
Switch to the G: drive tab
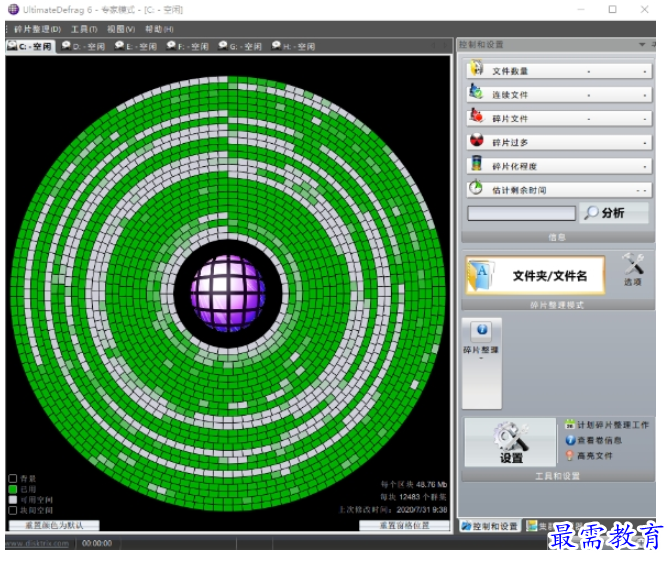tap(240, 46)
